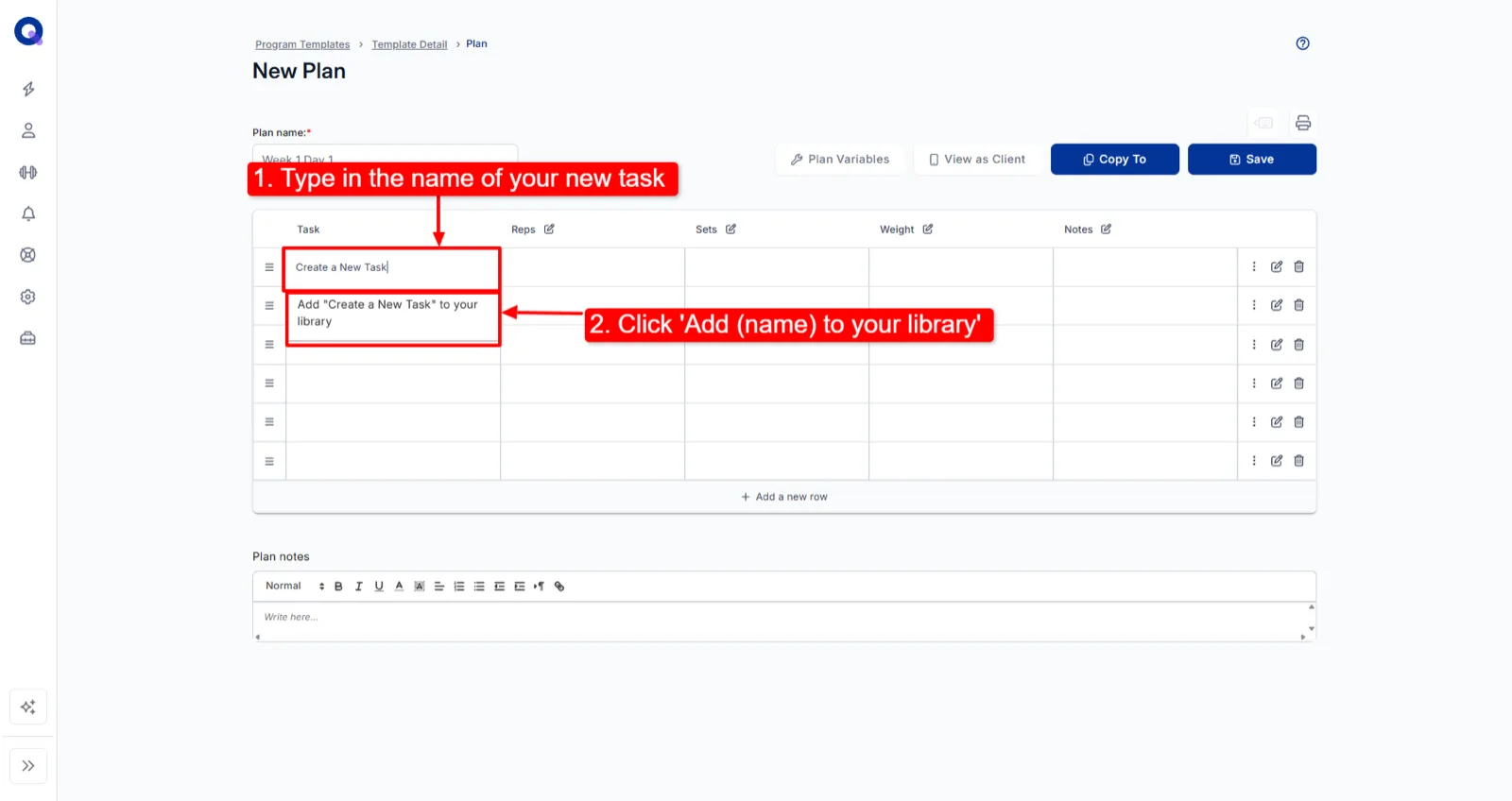Image resolution: width=1512 pixels, height=801 pixels.
Task: Toggle bold in the Plan notes toolbar
Action: click(x=338, y=587)
